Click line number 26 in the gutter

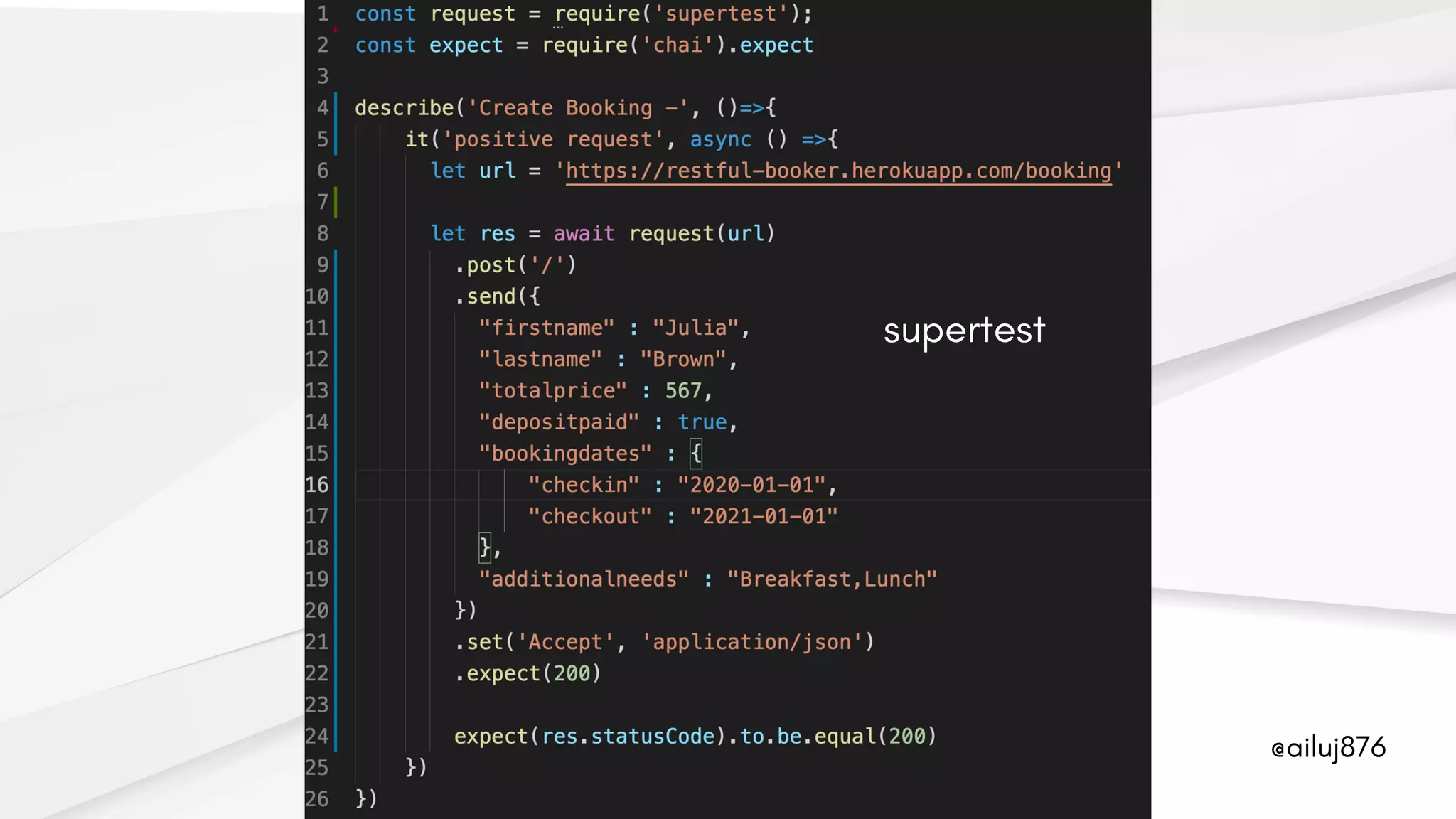tap(317, 799)
